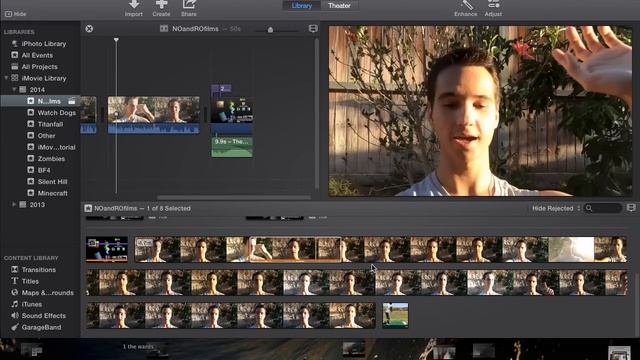
Task: Open All Projects in sidebar
Action: [x=40, y=67]
